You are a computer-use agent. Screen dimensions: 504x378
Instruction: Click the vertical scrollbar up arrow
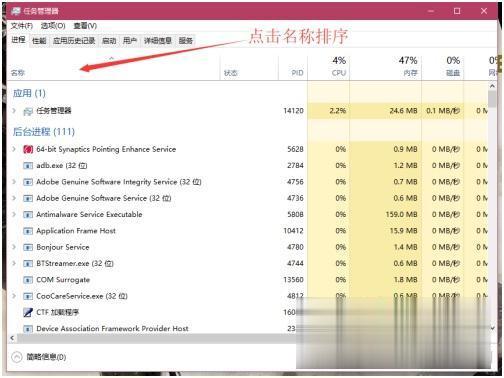[492, 86]
